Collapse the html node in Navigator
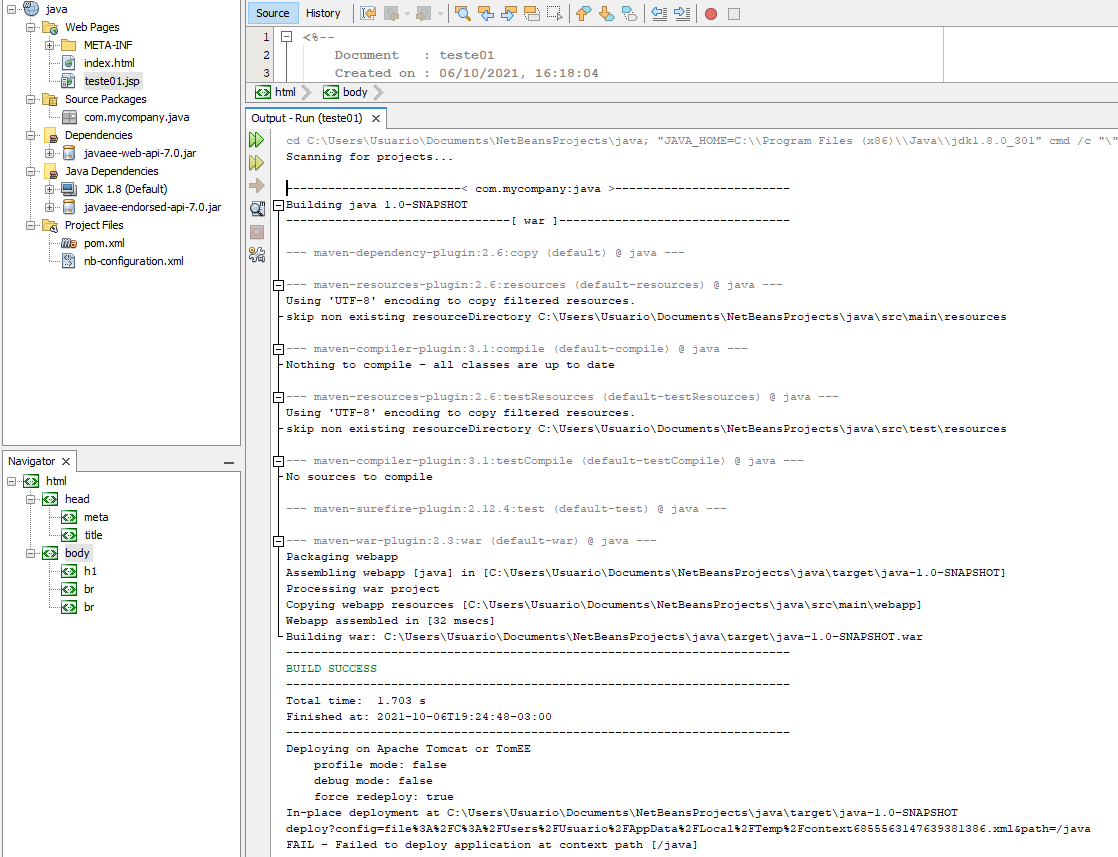This screenshot has width=1118, height=857. 11,481
